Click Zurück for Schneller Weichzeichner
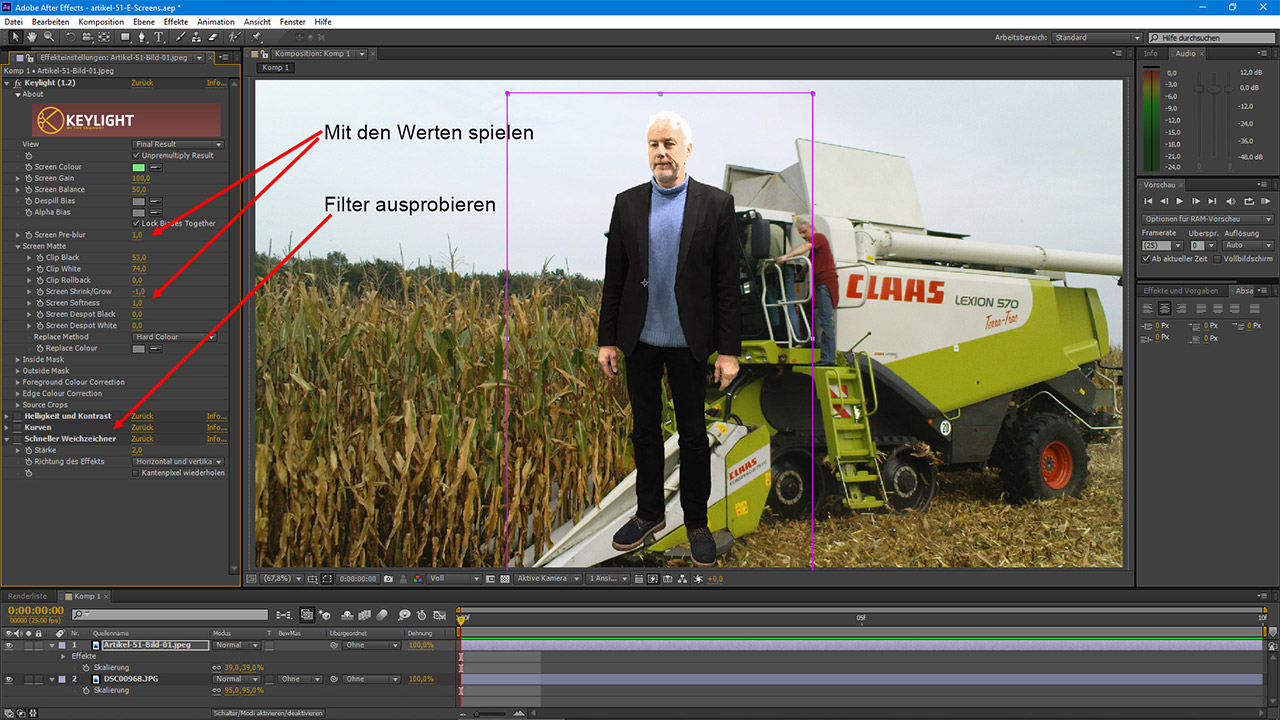Screen dimensions: 1280x720 [143, 438]
